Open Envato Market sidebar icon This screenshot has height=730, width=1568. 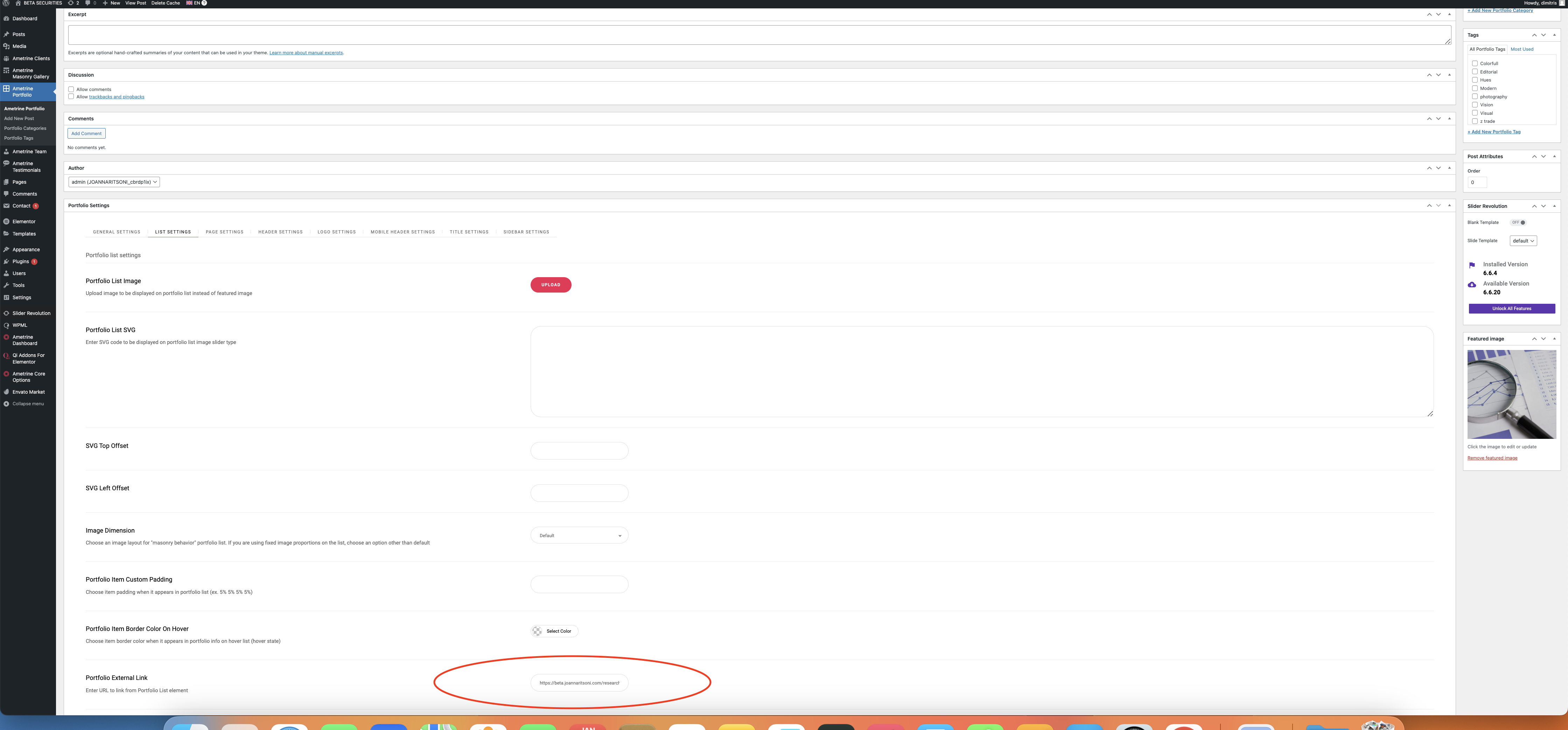click(6, 392)
